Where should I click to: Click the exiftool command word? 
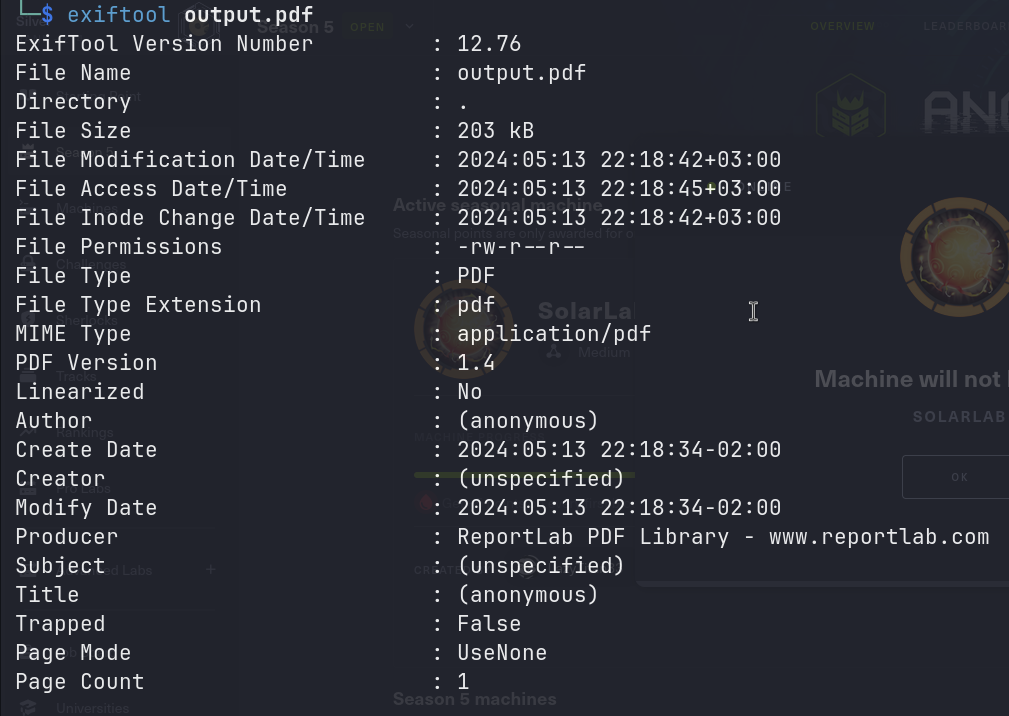click(x=119, y=15)
